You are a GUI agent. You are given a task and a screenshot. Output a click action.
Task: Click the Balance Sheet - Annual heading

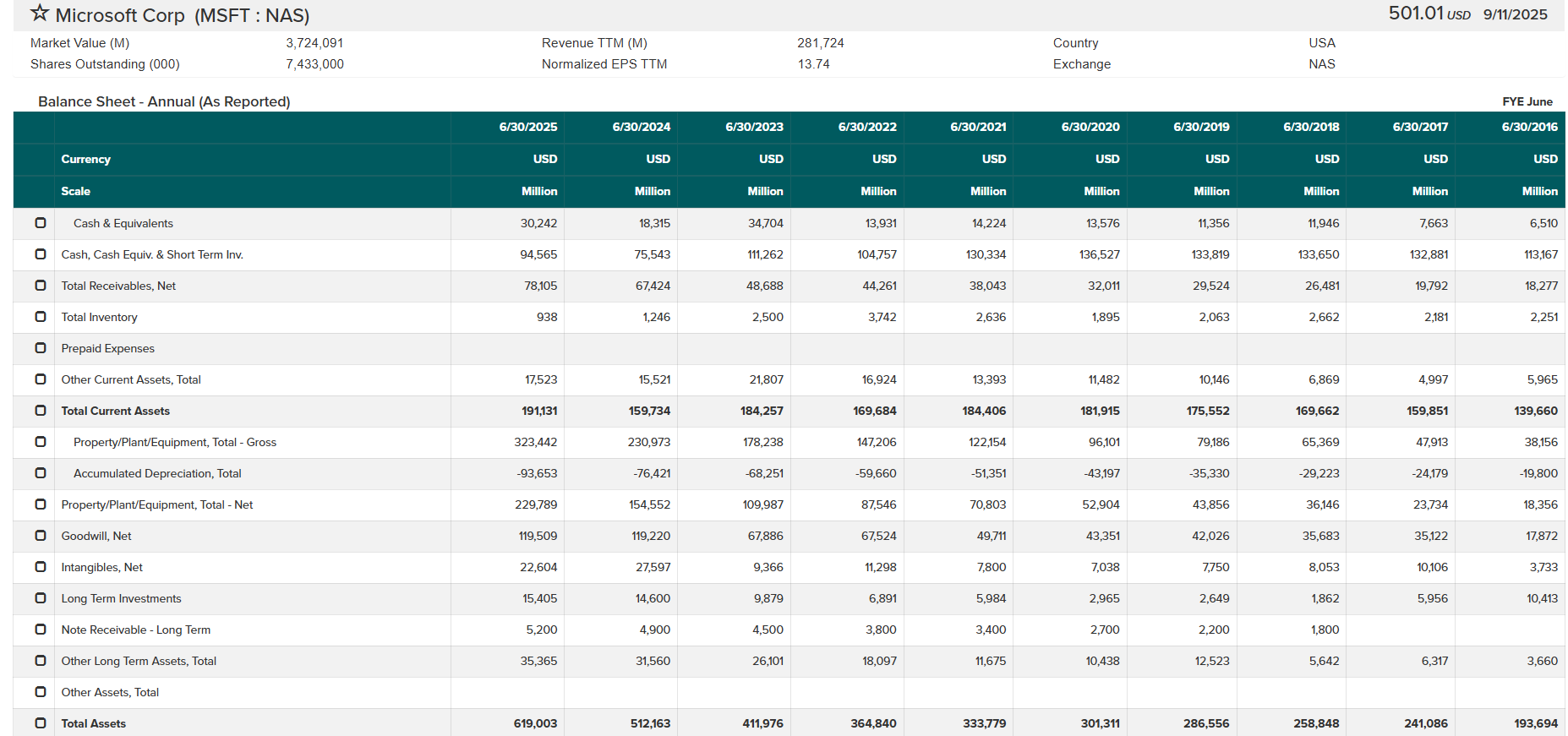(164, 101)
